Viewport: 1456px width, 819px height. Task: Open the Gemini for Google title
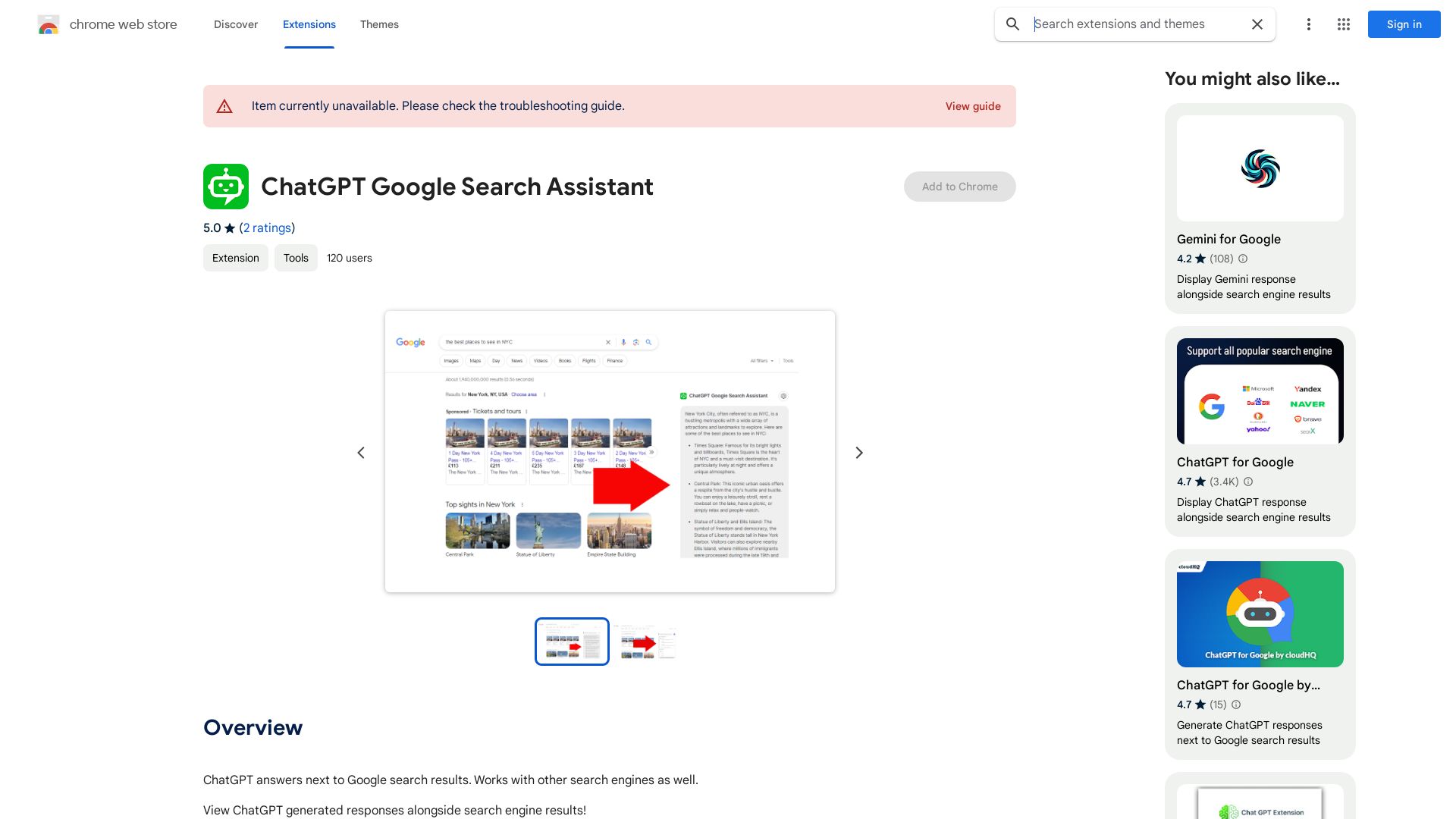click(1228, 239)
